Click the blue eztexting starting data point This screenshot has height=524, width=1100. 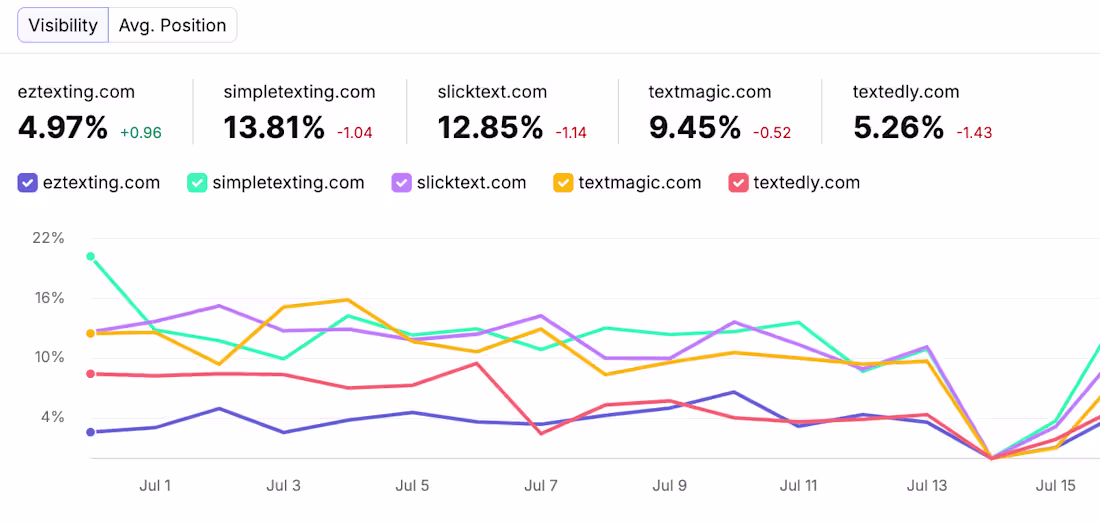coord(90,432)
